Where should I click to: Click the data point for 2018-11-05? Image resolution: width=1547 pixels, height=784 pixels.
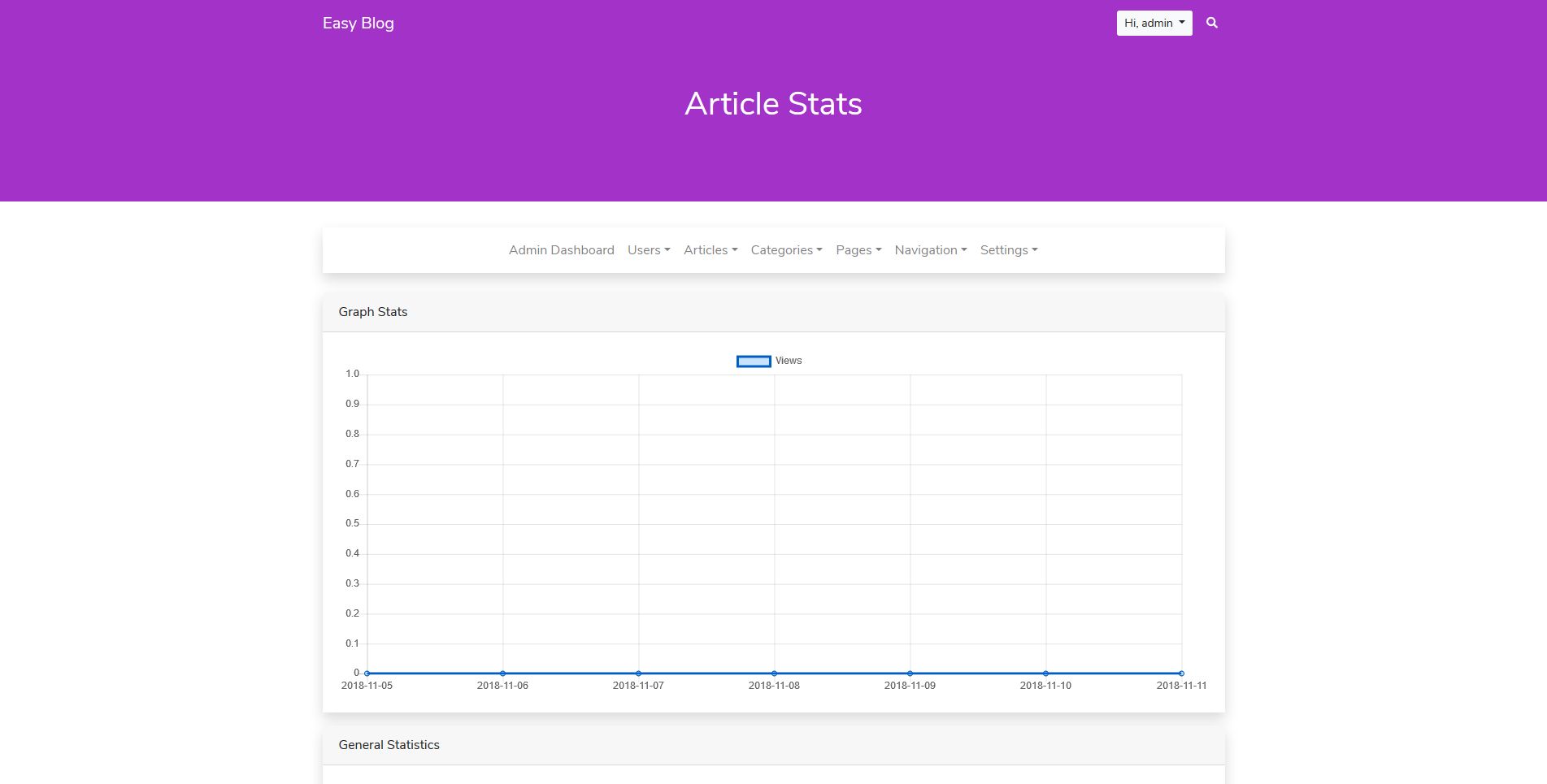click(x=367, y=674)
